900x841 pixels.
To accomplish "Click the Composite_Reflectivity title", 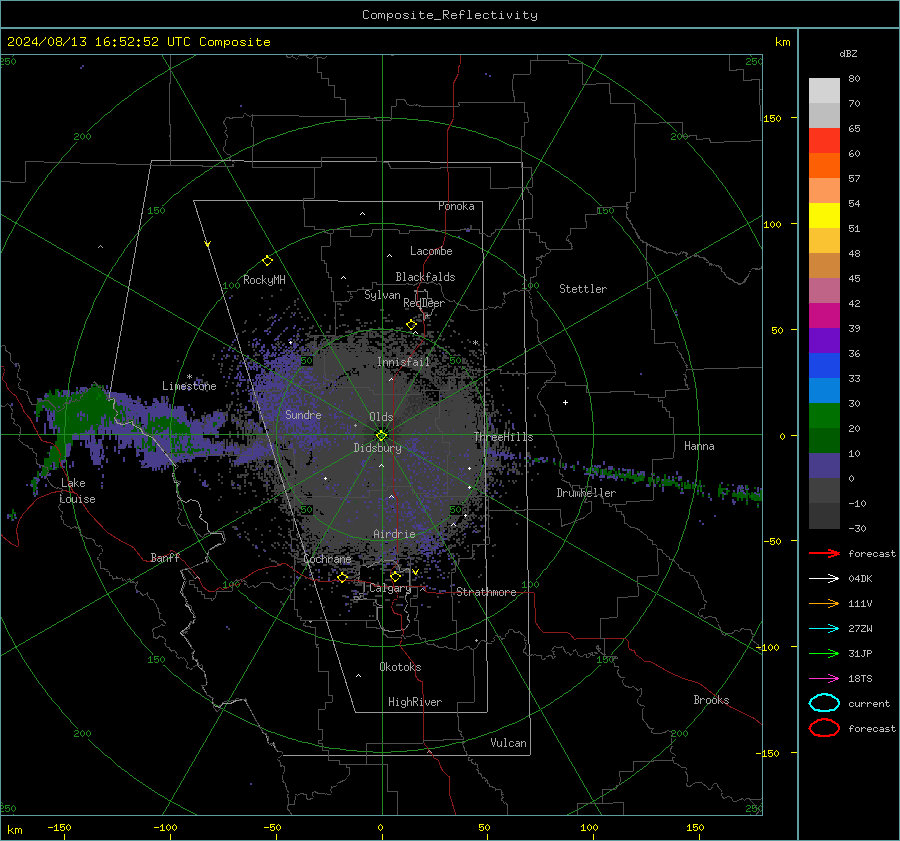I will coord(450,15).
